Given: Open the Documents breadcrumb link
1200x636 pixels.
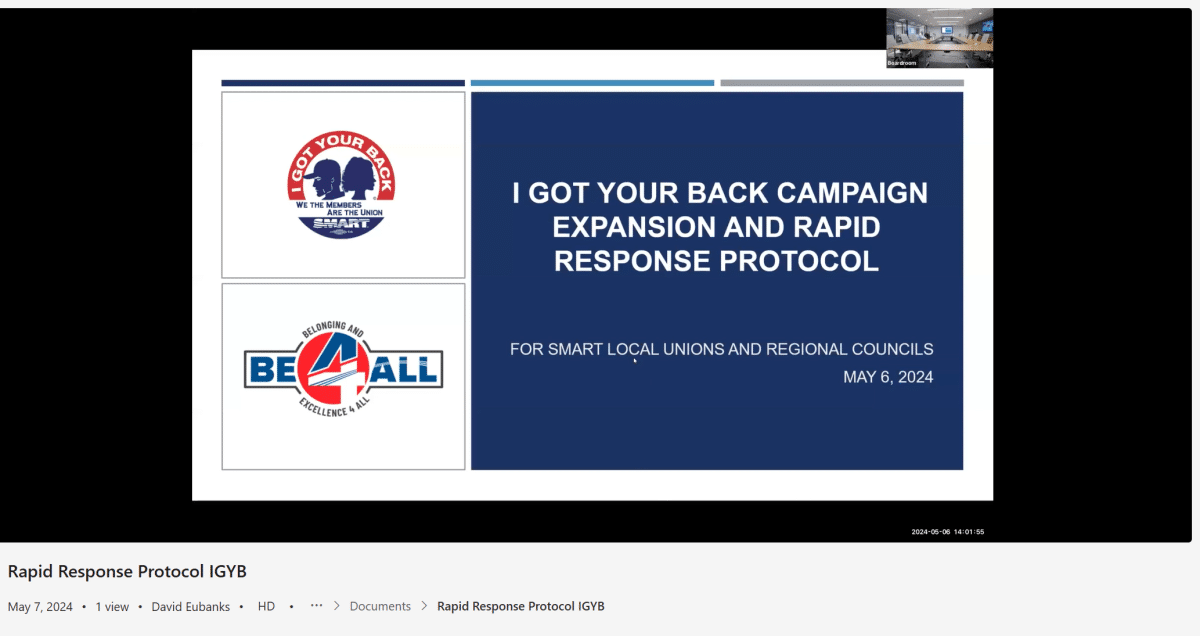Looking at the screenshot, I should coord(380,606).
